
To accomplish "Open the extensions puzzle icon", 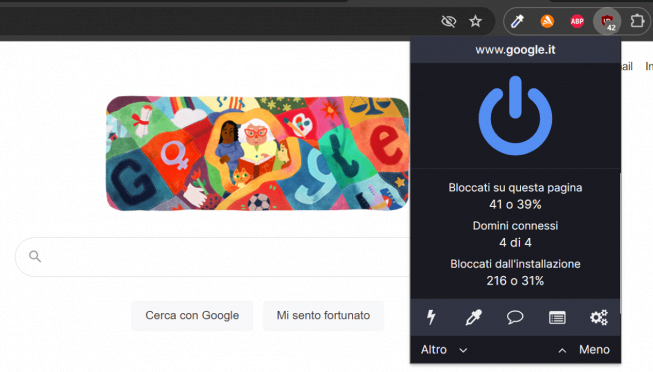I will tap(637, 21).
